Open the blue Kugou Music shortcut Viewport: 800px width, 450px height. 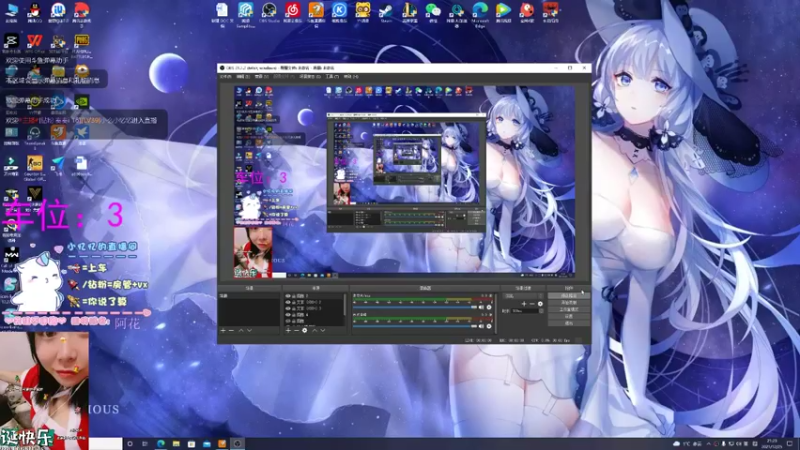[x=339, y=10]
